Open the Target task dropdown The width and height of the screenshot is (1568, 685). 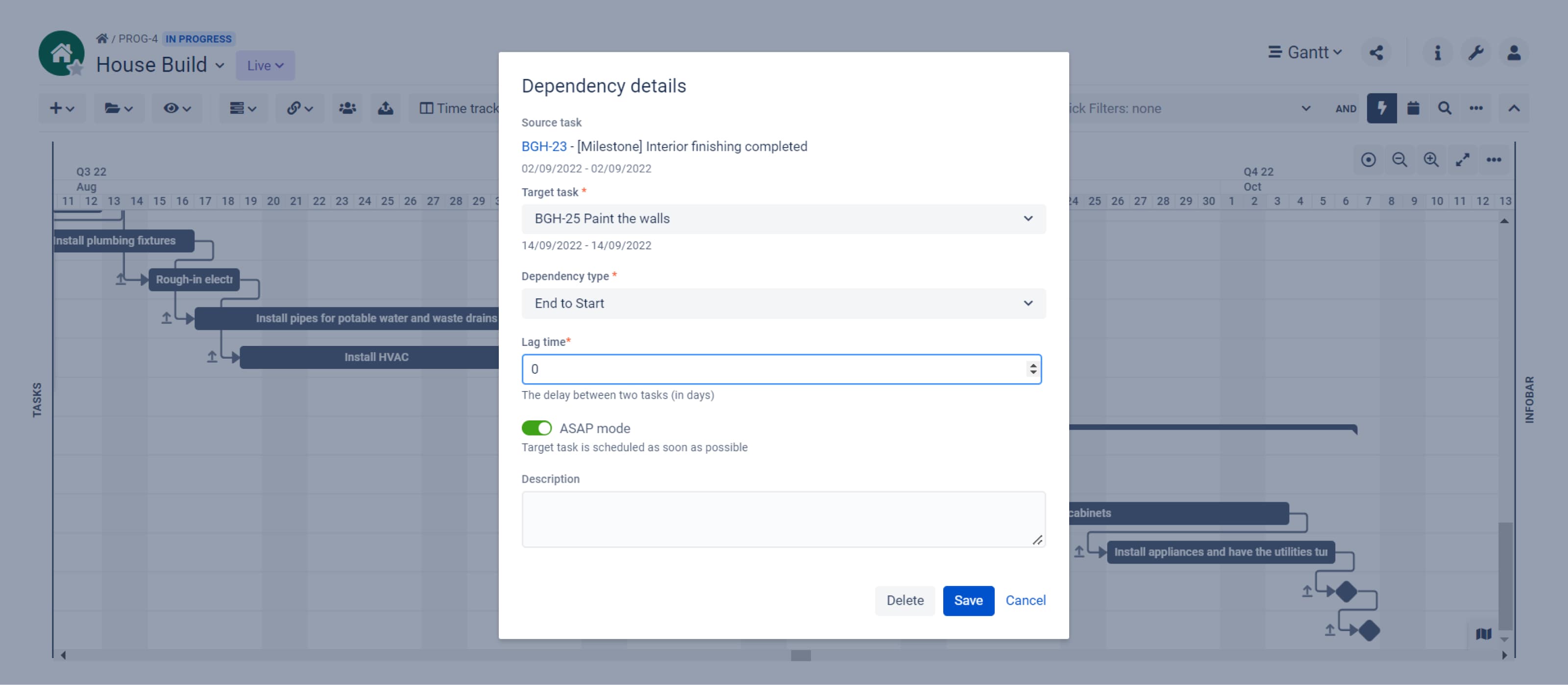(784, 219)
